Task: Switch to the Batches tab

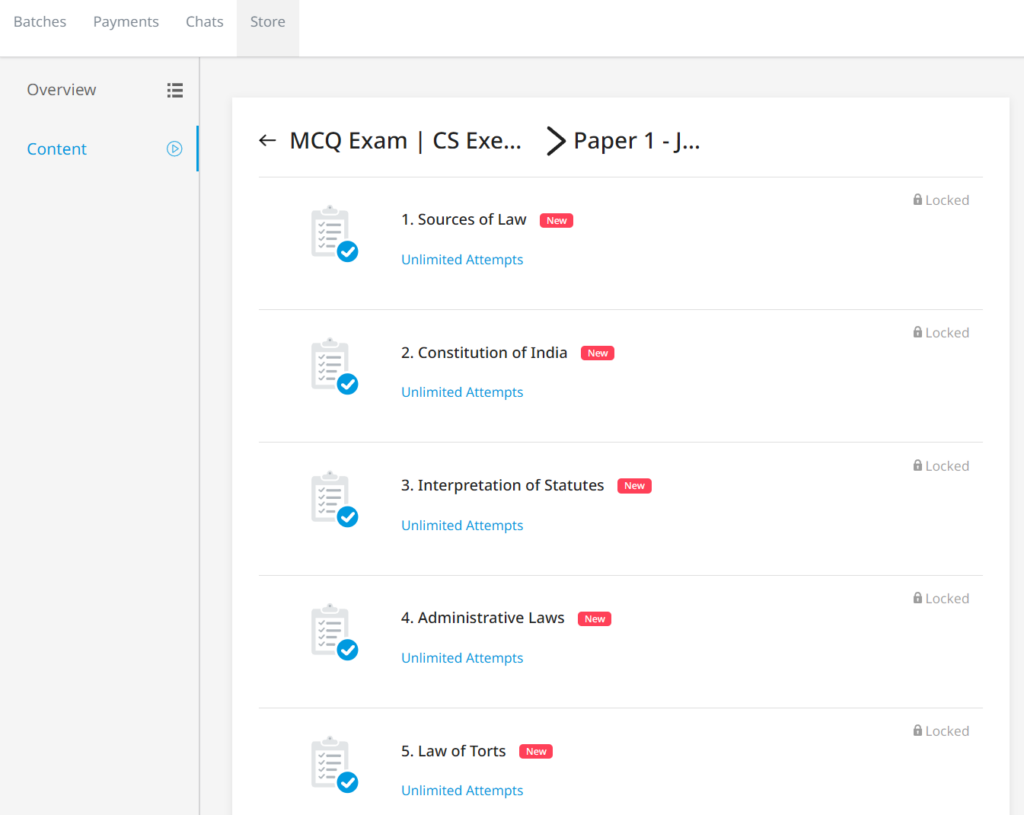Action: 39,21
